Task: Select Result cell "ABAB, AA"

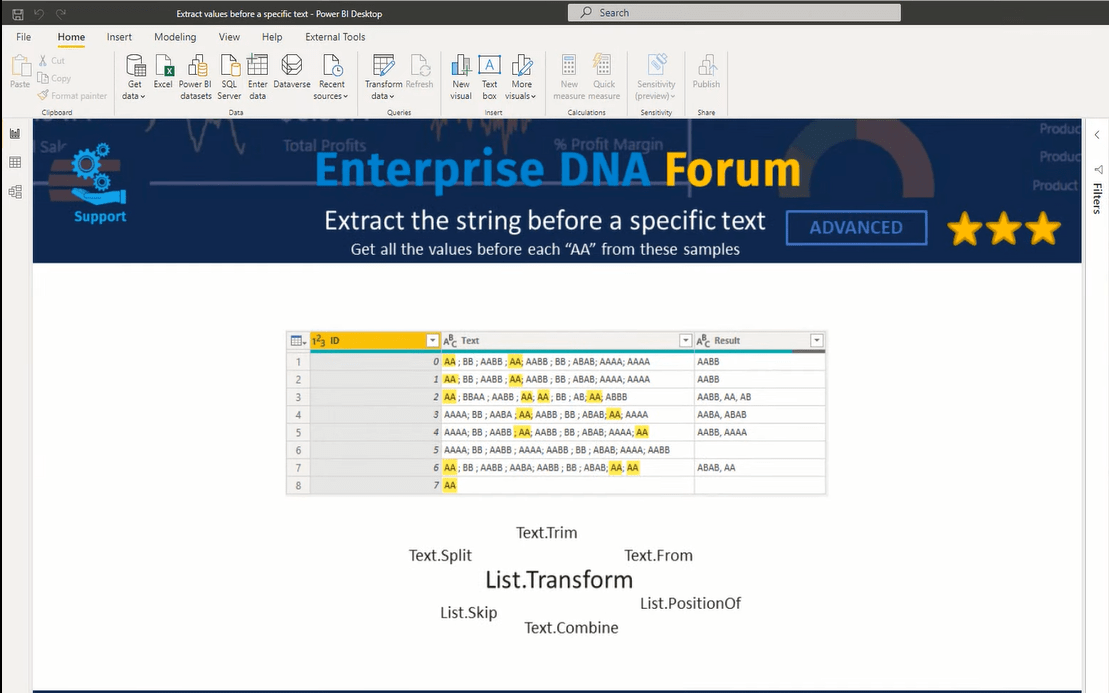Action: point(760,467)
